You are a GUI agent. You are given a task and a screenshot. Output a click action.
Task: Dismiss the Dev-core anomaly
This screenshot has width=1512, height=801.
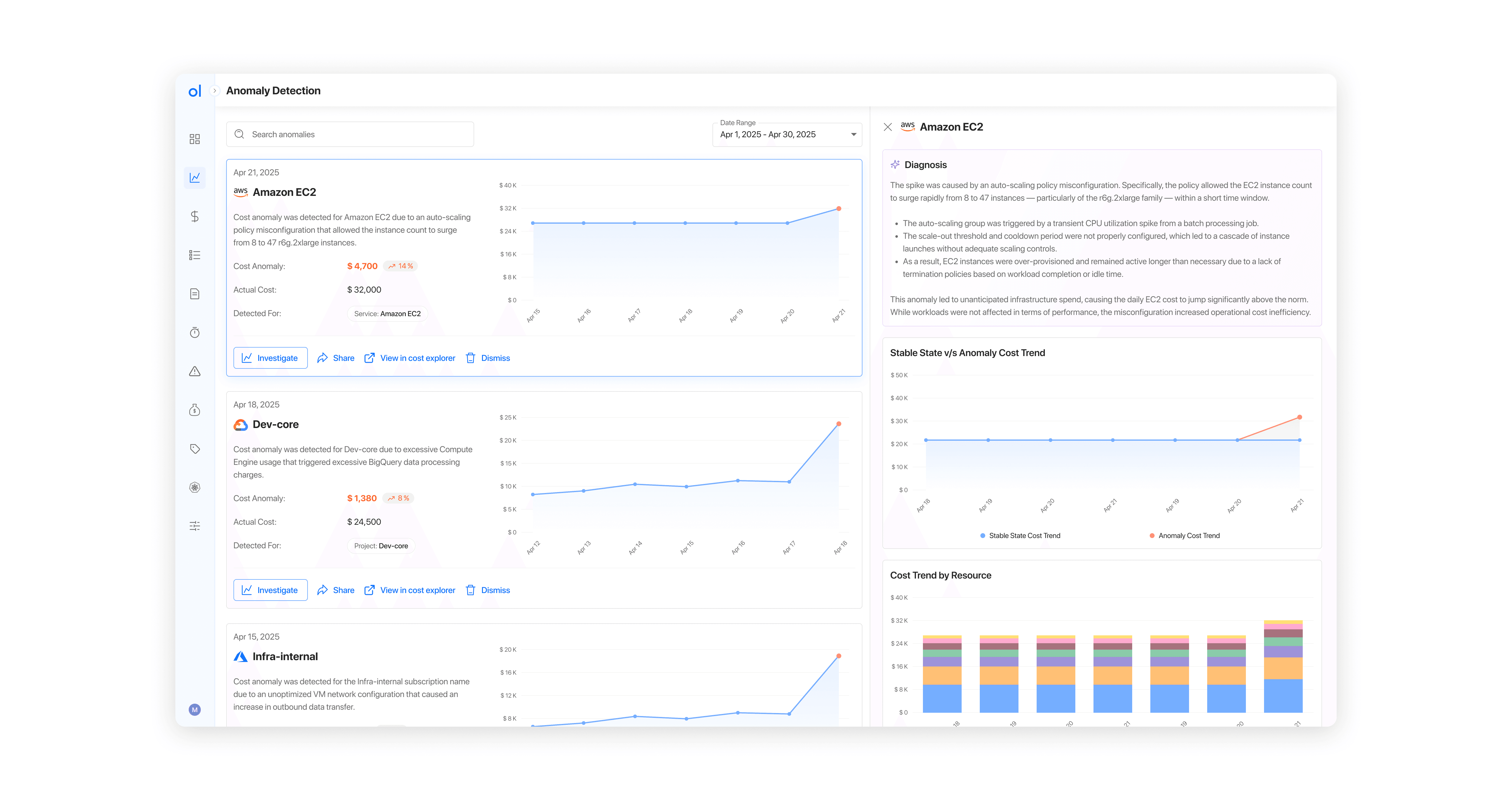488,590
